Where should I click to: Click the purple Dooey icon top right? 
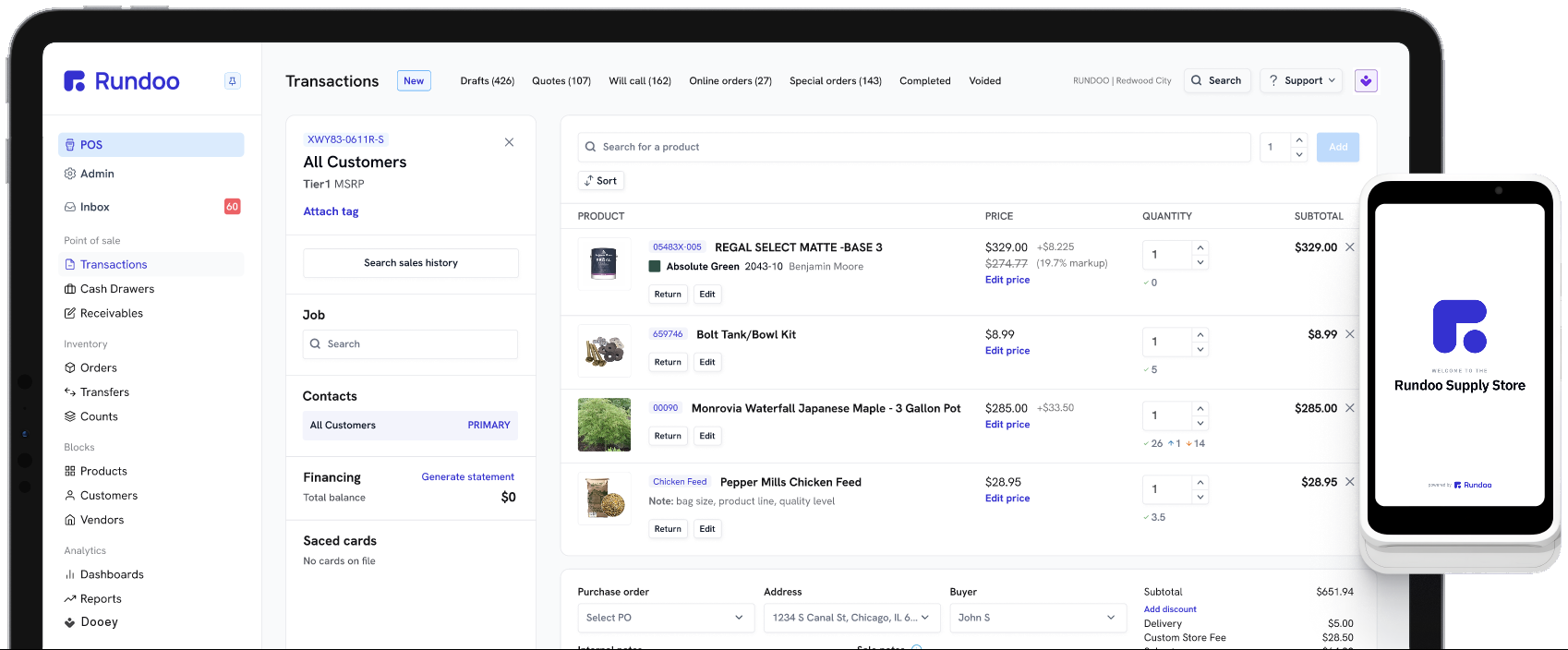click(x=1367, y=81)
